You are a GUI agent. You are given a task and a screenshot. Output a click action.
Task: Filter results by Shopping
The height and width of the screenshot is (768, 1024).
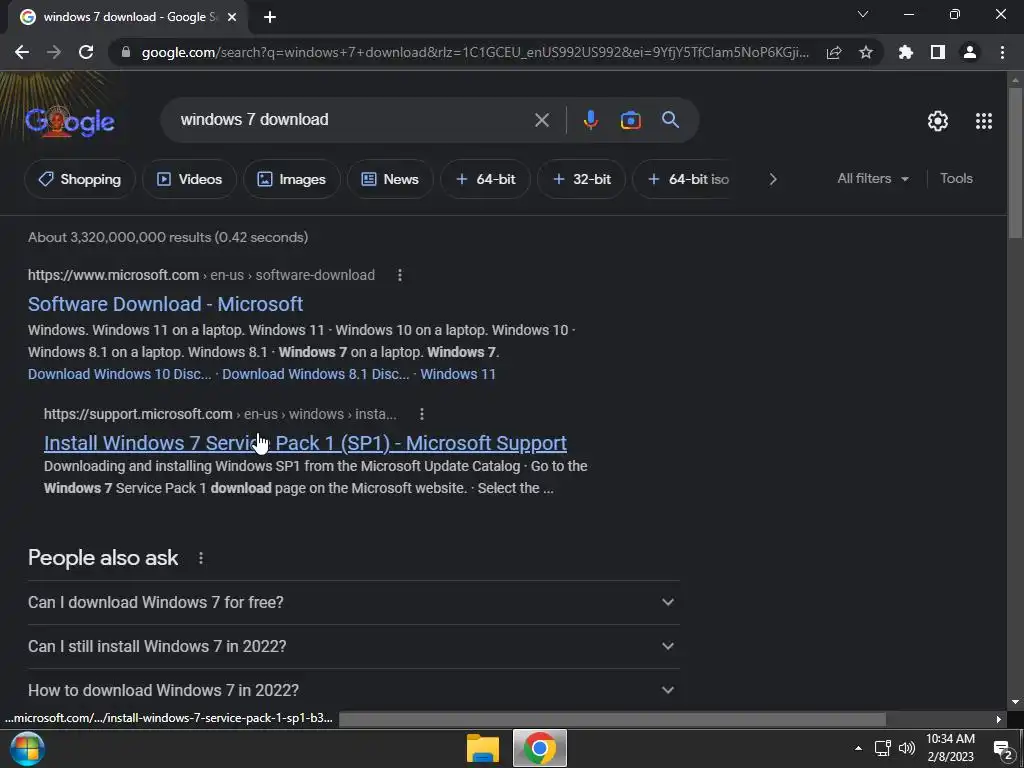[x=80, y=179]
